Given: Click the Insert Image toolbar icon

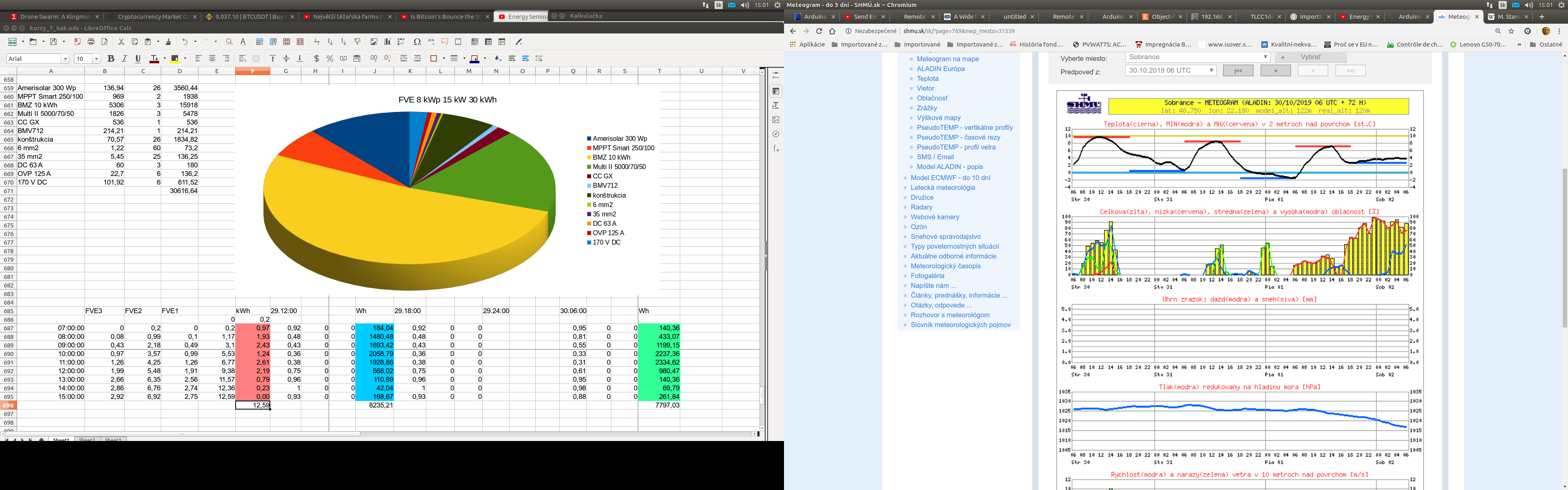Looking at the screenshot, I should [x=374, y=42].
